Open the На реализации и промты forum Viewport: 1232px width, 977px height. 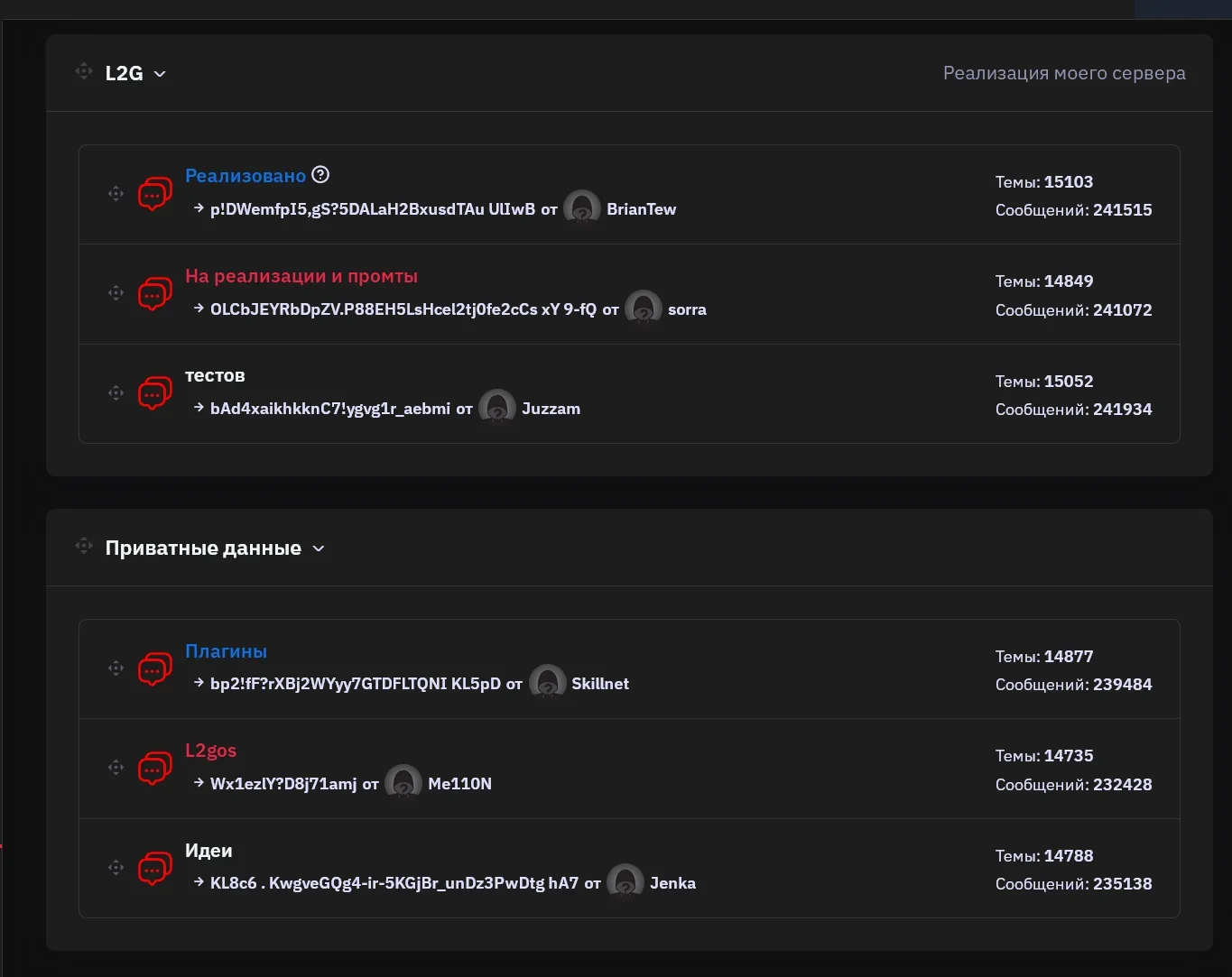[x=301, y=276]
